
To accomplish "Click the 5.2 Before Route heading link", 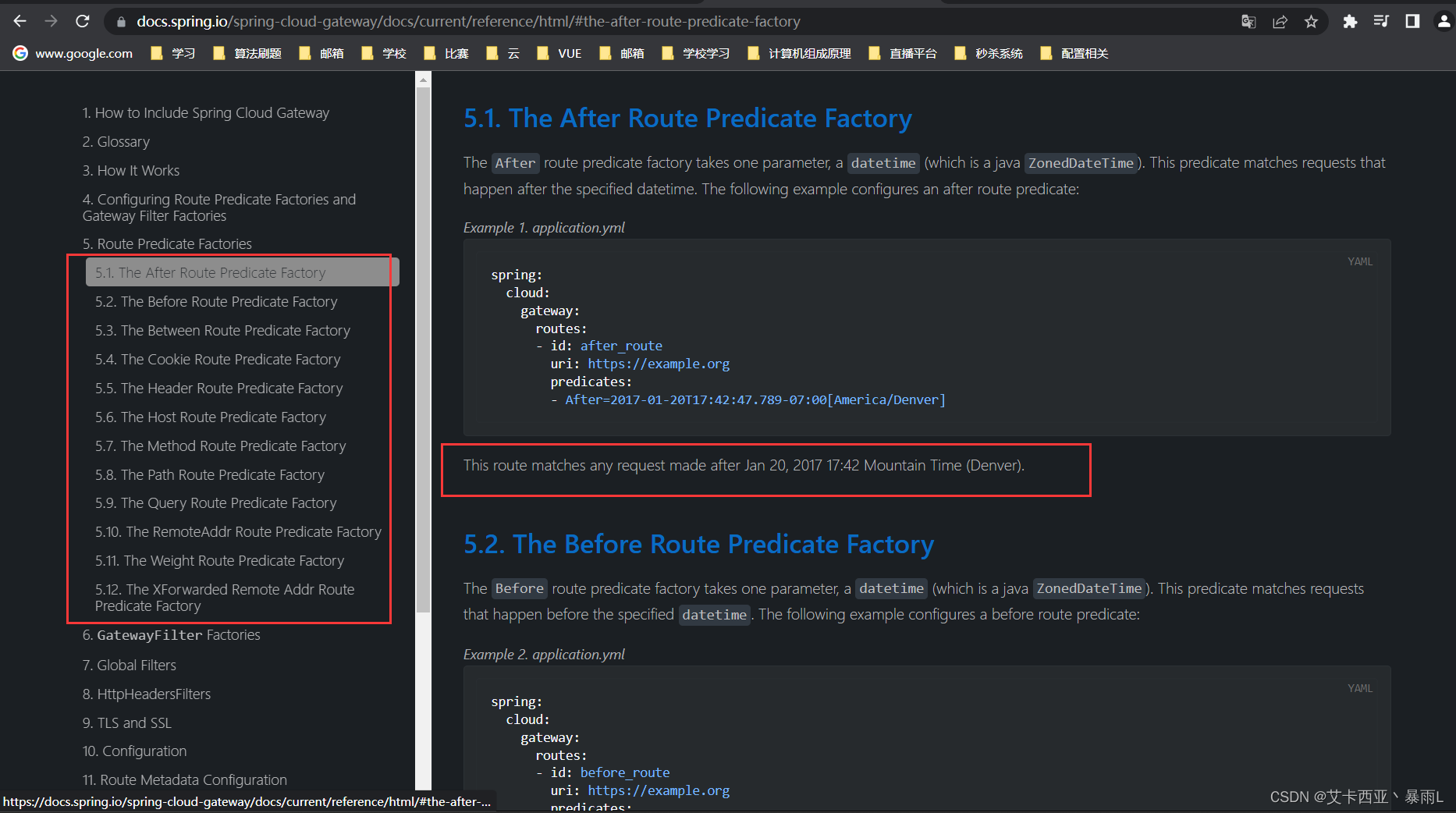I will coord(699,545).
